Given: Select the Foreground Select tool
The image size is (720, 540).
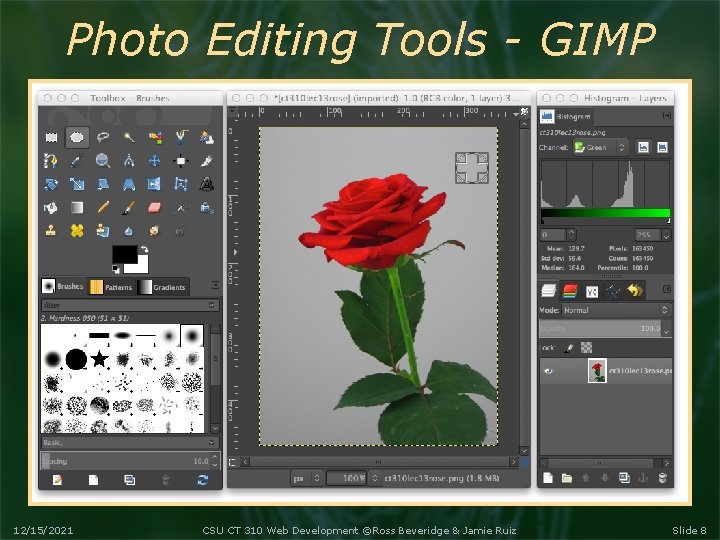Looking at the screenshot, I should pyautogui.click(x=207, y=137).
